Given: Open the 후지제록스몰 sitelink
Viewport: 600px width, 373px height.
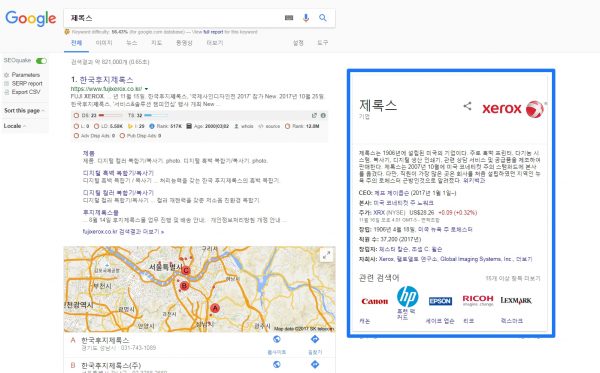Looking at the screenshot, I should [x=101, y=212].
